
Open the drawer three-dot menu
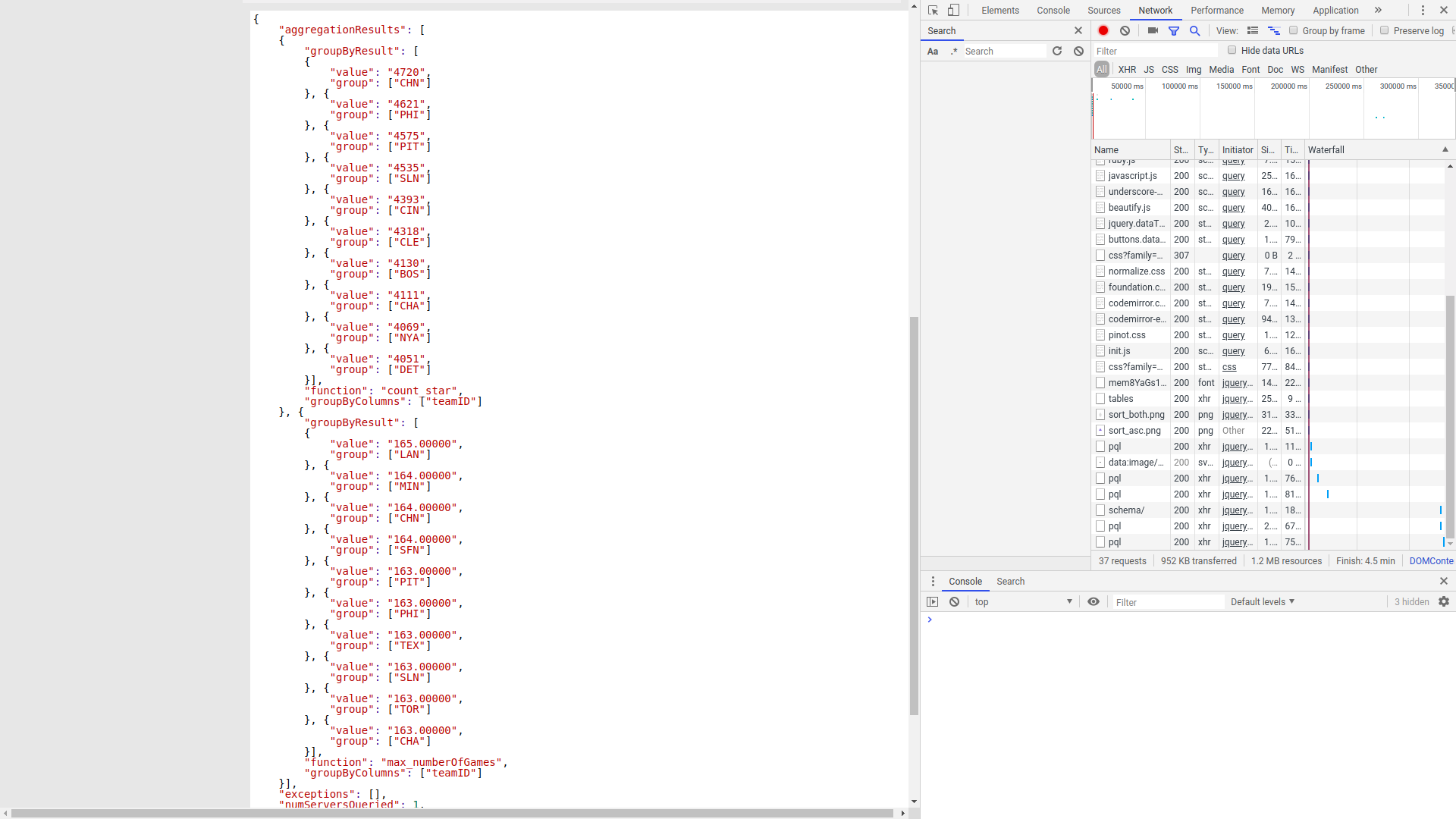[x=933, y=582]
